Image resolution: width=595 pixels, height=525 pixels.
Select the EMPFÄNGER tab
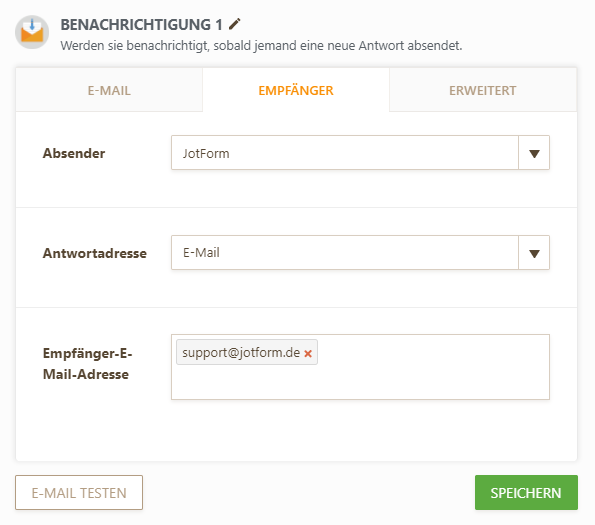[296, 90]
